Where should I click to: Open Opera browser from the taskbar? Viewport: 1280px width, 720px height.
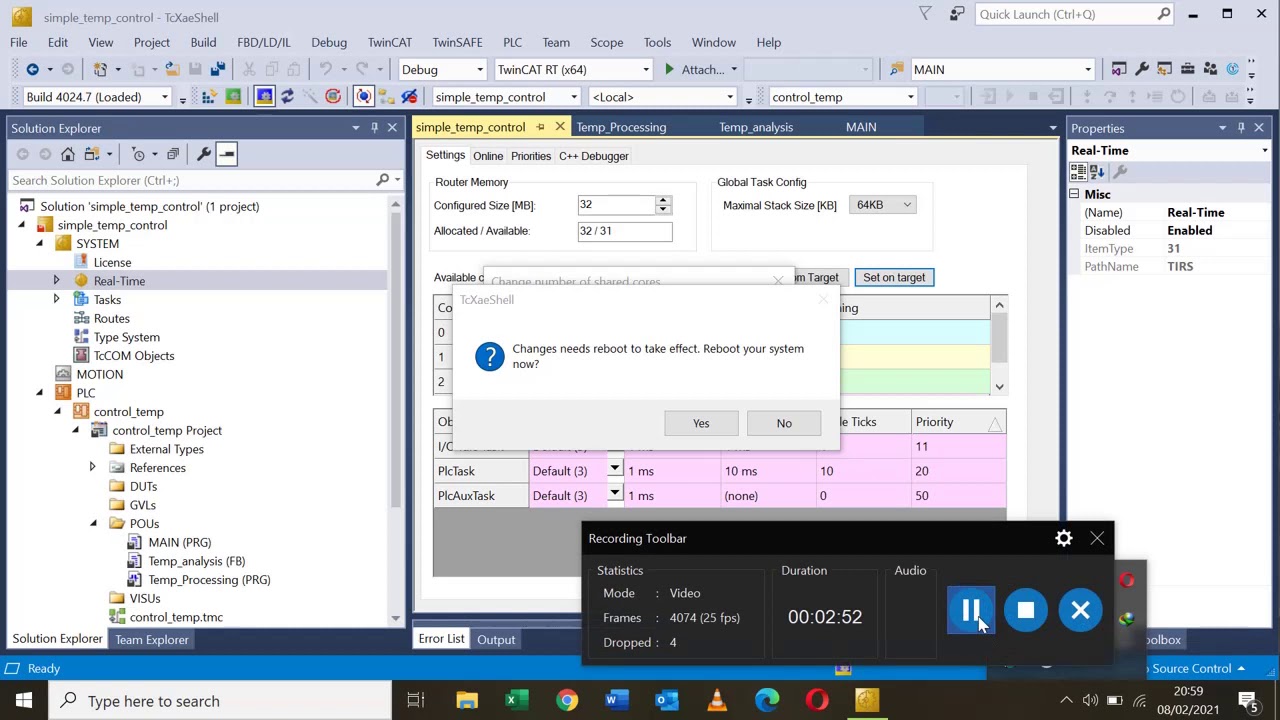point(817,701)
